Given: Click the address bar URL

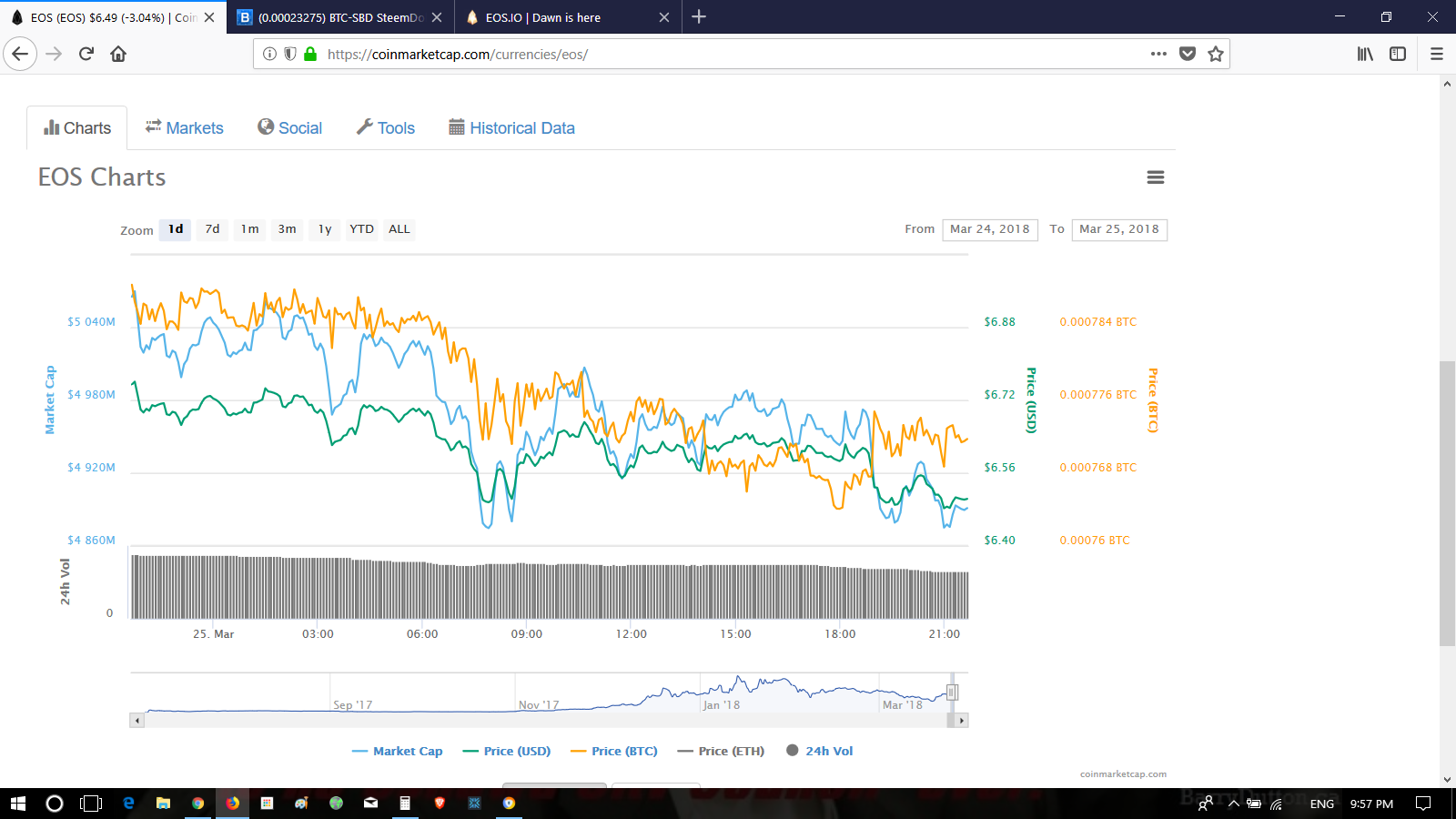Looking at the screenshot, I should tap(458, 55).
